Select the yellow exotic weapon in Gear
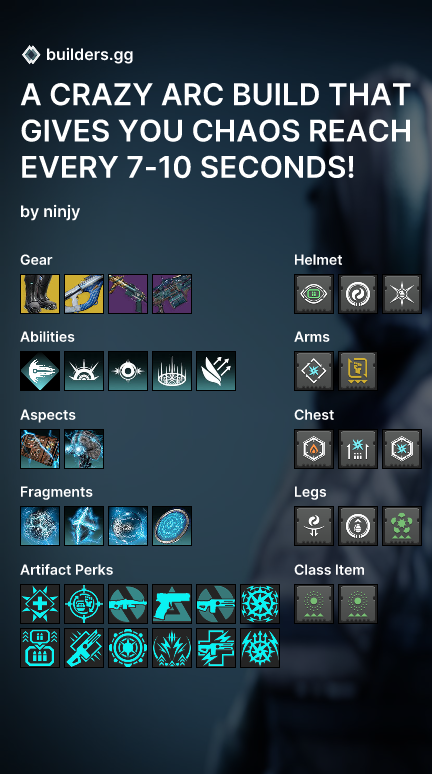Screen dimensions: 432x774 click(84, 294)
